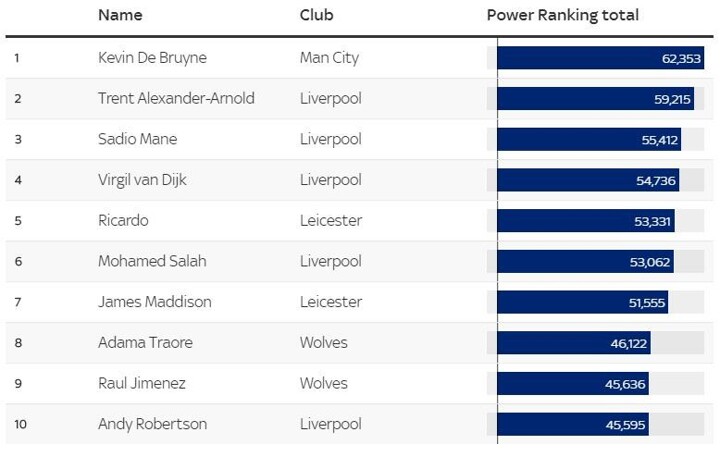Select Virgil van Dijk in the table
This screenshot has height=457, width=720.
[142, 180]
